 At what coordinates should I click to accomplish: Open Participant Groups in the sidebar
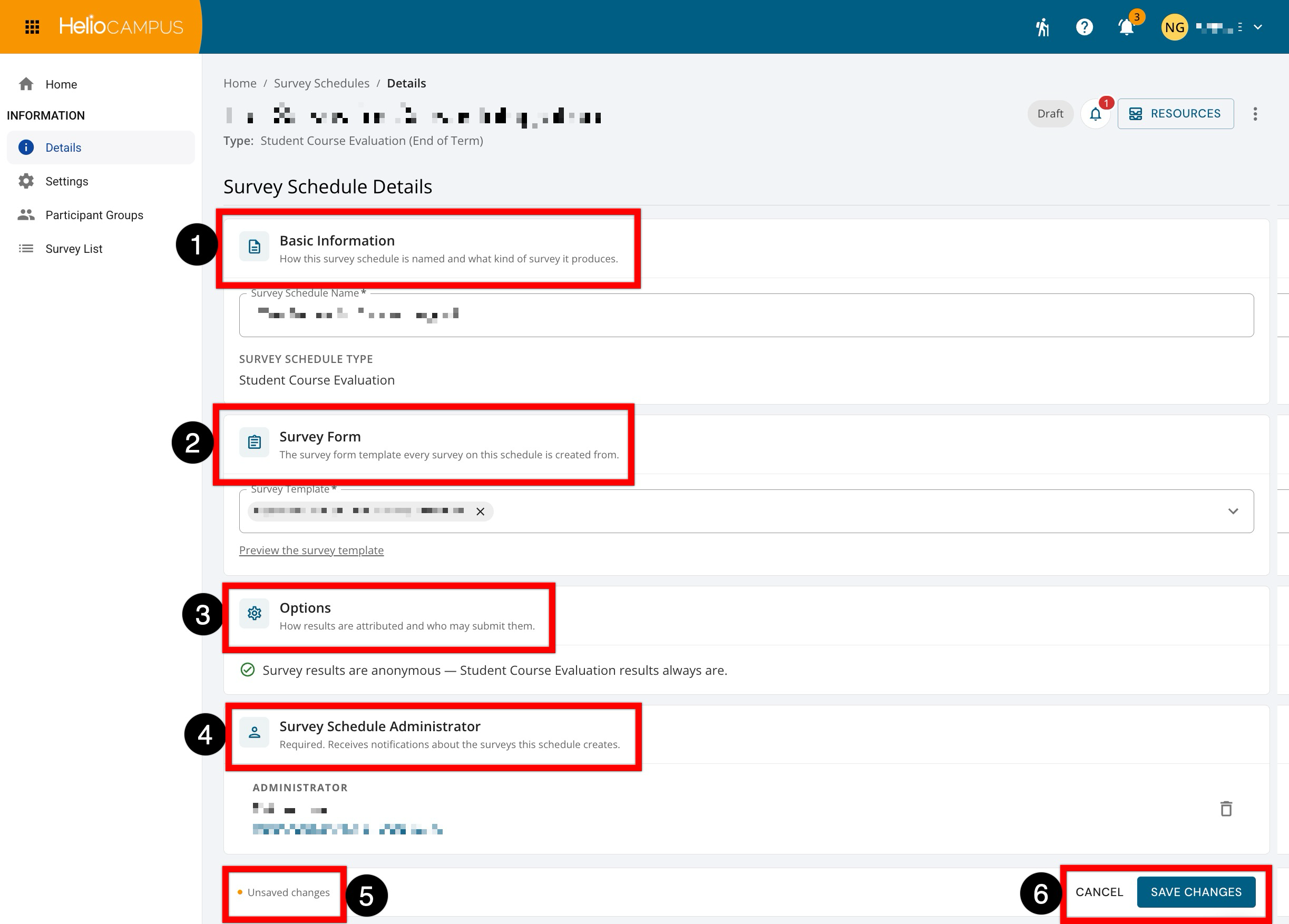(101, 215)
